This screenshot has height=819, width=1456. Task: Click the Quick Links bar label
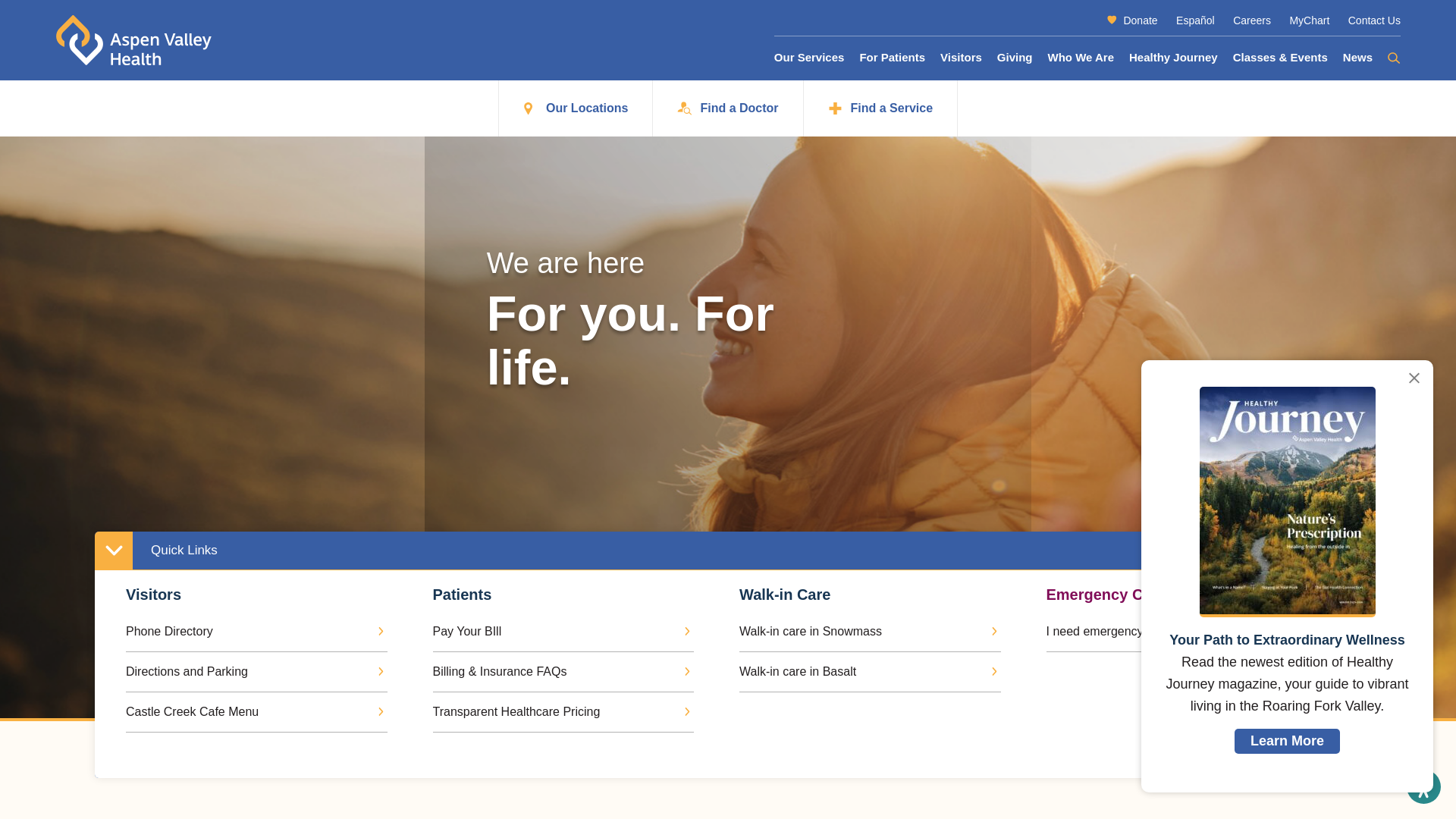coord(184,551)
